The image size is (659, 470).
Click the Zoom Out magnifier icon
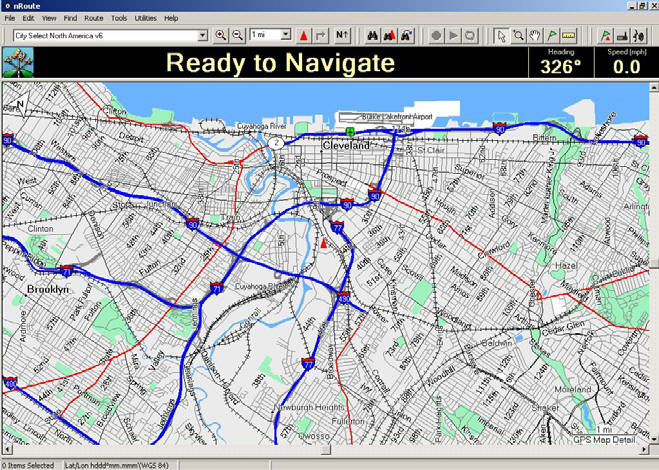[238, 36]
